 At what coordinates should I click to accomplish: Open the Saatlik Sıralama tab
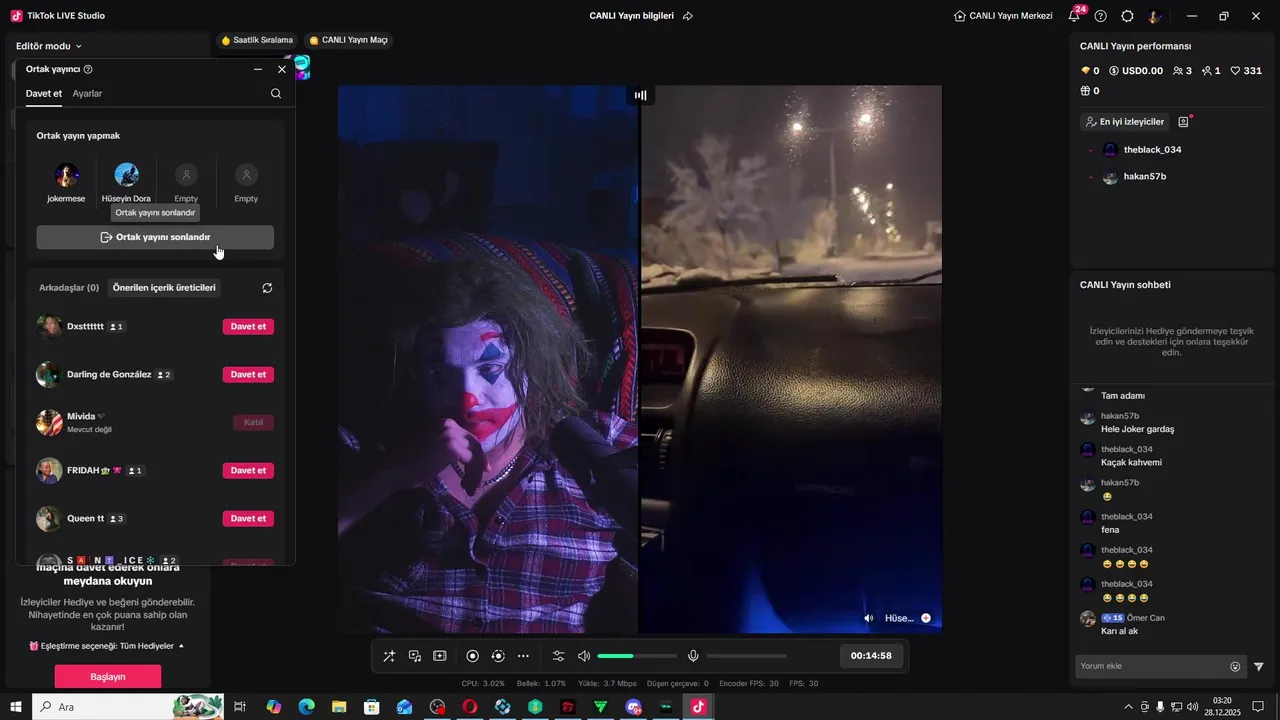[256, 40]
